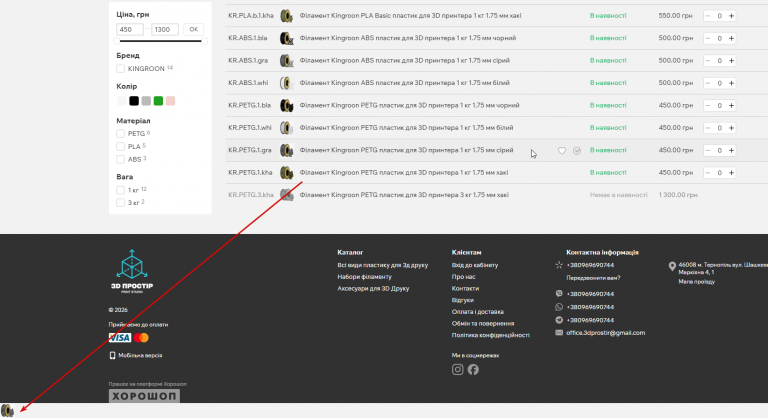Select the black color swatch filter
This screenshot has width=768, height=418.
point(134,101)
